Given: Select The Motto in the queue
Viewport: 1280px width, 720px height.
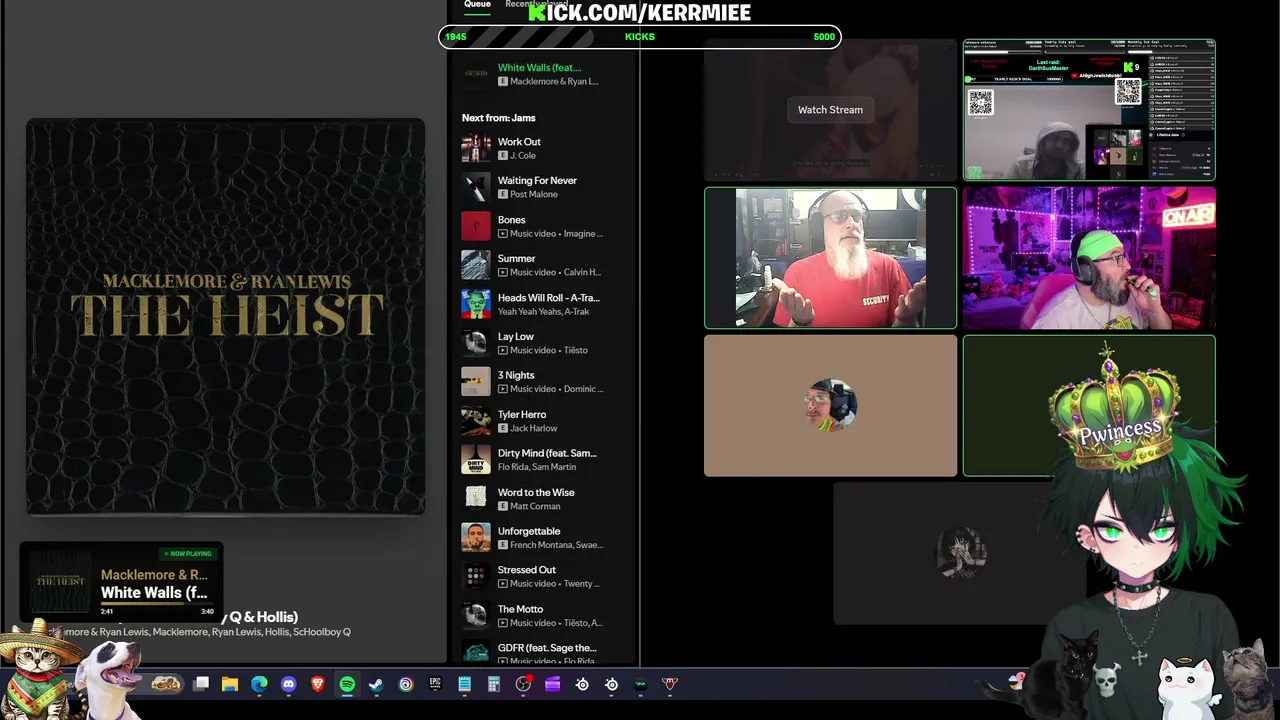Looking at the screenshot, I should (520, 610).
